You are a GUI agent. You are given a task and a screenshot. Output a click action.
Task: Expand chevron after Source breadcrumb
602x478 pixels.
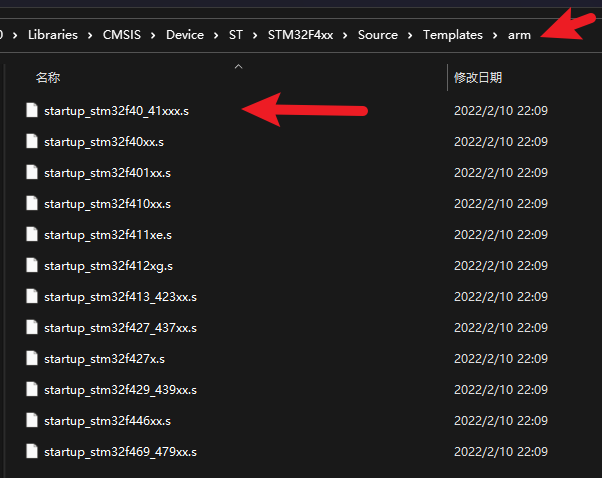click(x=410, y=35)
